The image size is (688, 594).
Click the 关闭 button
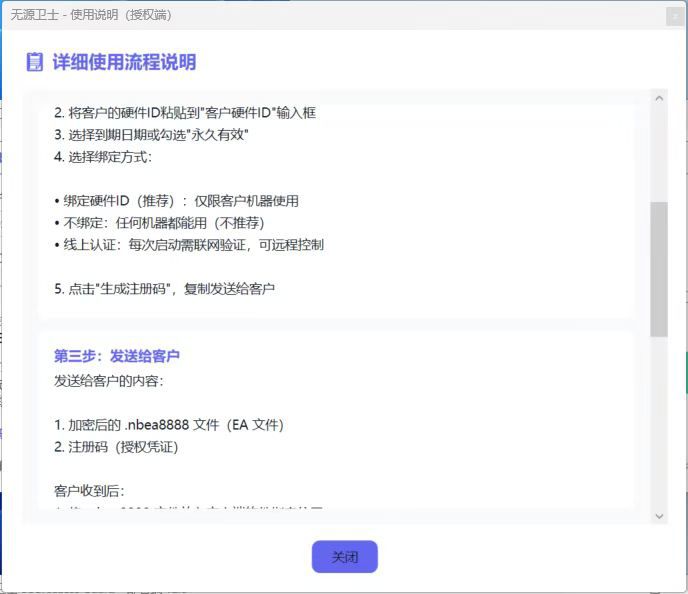tap(344, 557)
